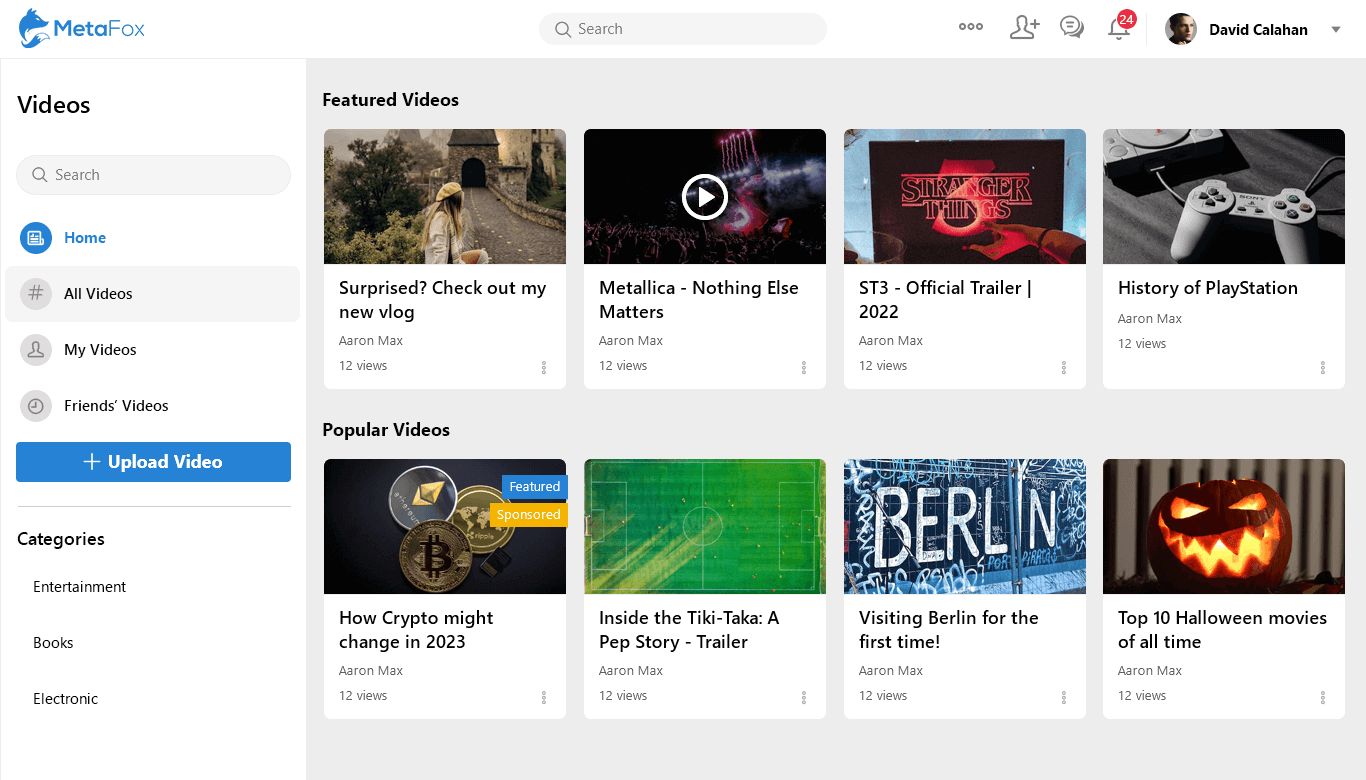This screenshot has height=780, width=1366.
Task: Open the chat messages icon
Action: point(1071,28)
